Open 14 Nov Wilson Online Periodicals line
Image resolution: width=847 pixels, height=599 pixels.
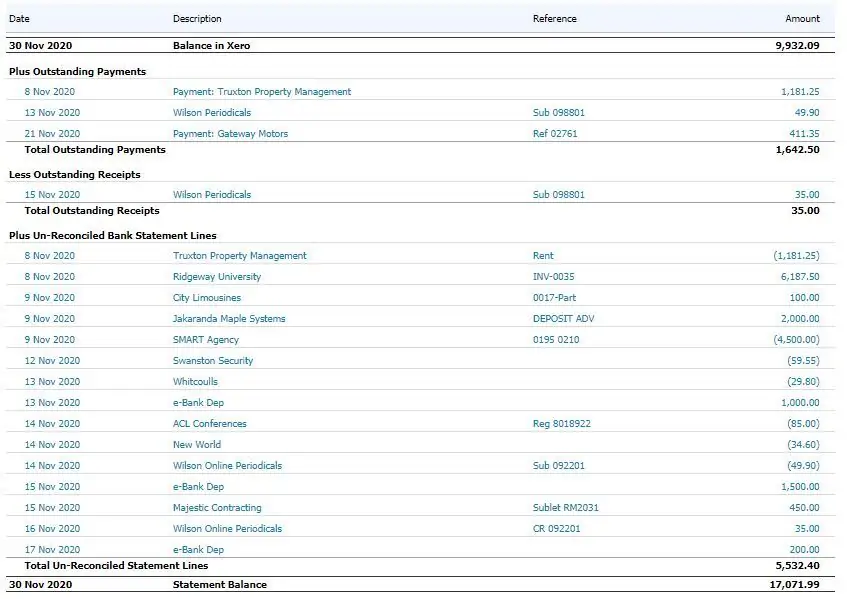[x=227, y=466]
